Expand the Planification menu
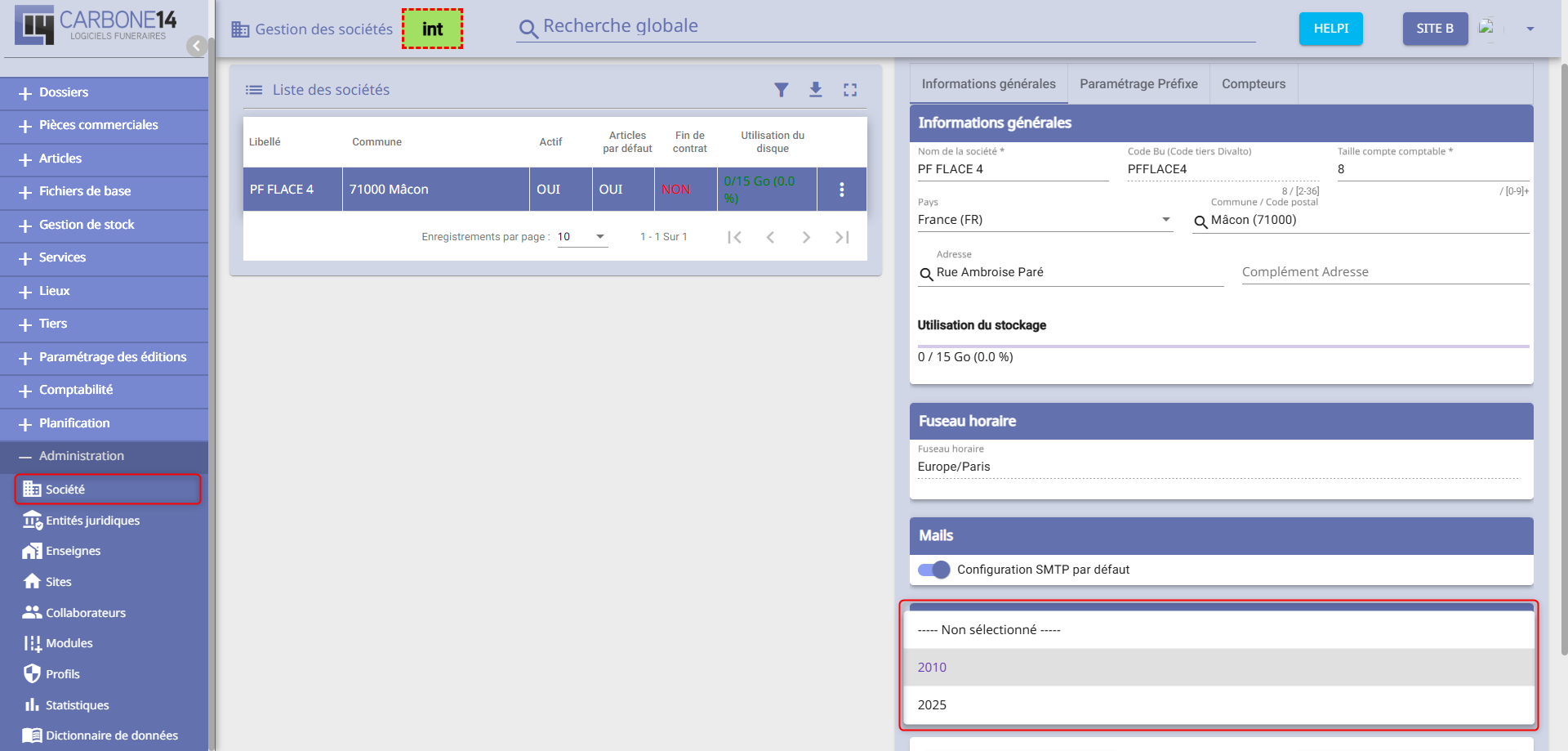1568x751 pixels. [104, 424]
